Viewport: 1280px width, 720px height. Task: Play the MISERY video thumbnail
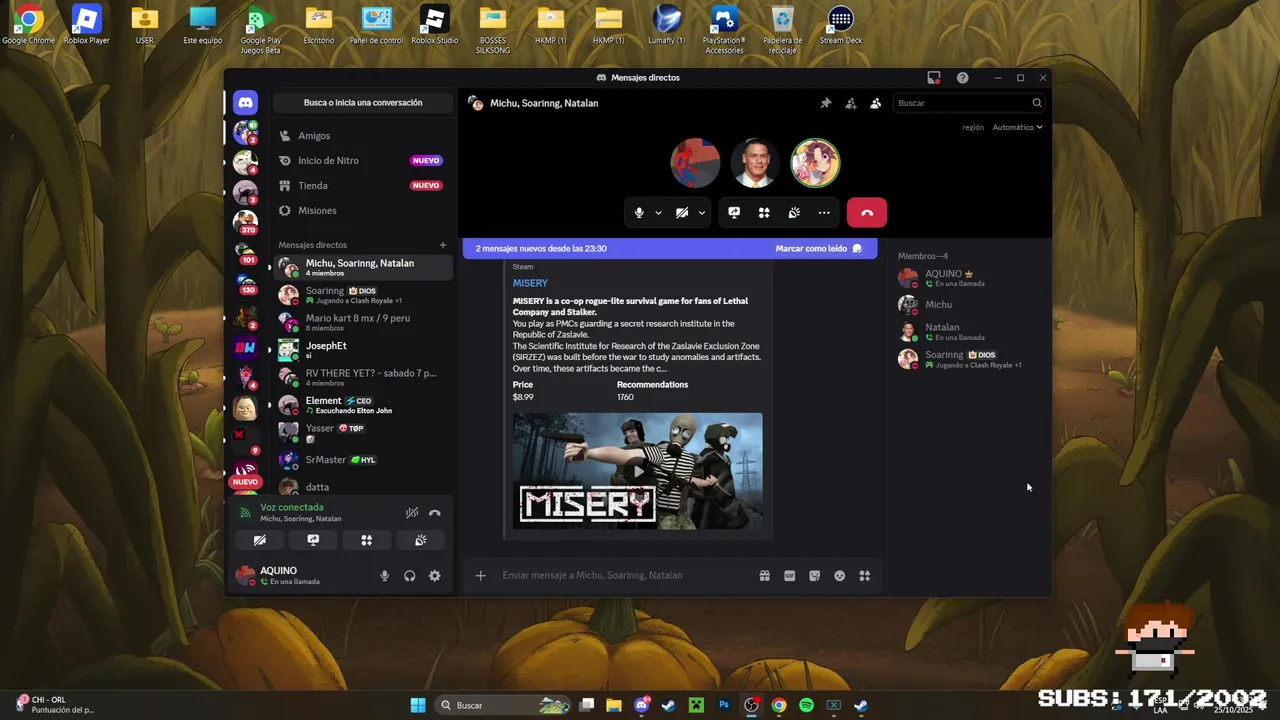point(638,471)
